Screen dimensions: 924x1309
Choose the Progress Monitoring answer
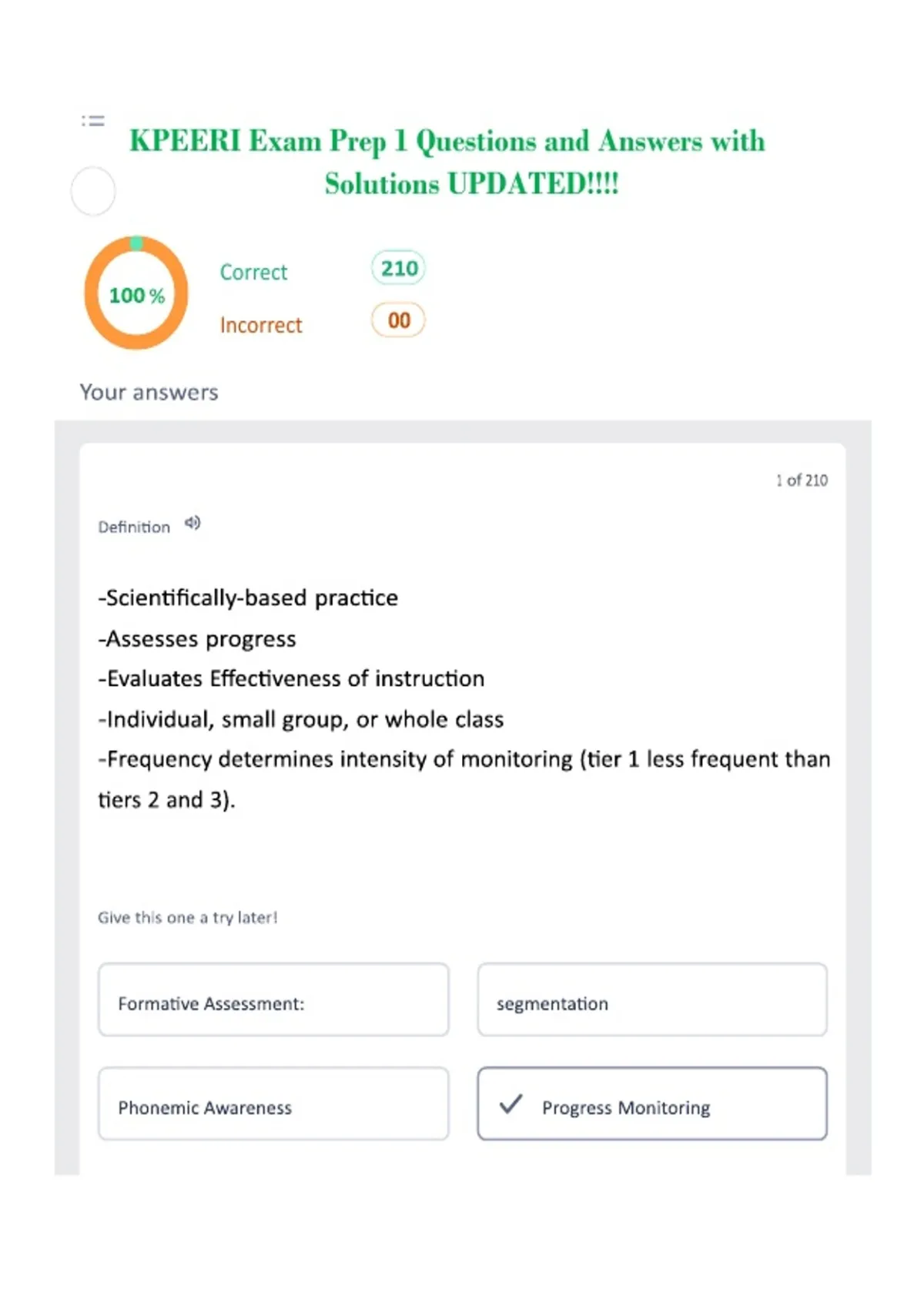(652, 1103)
